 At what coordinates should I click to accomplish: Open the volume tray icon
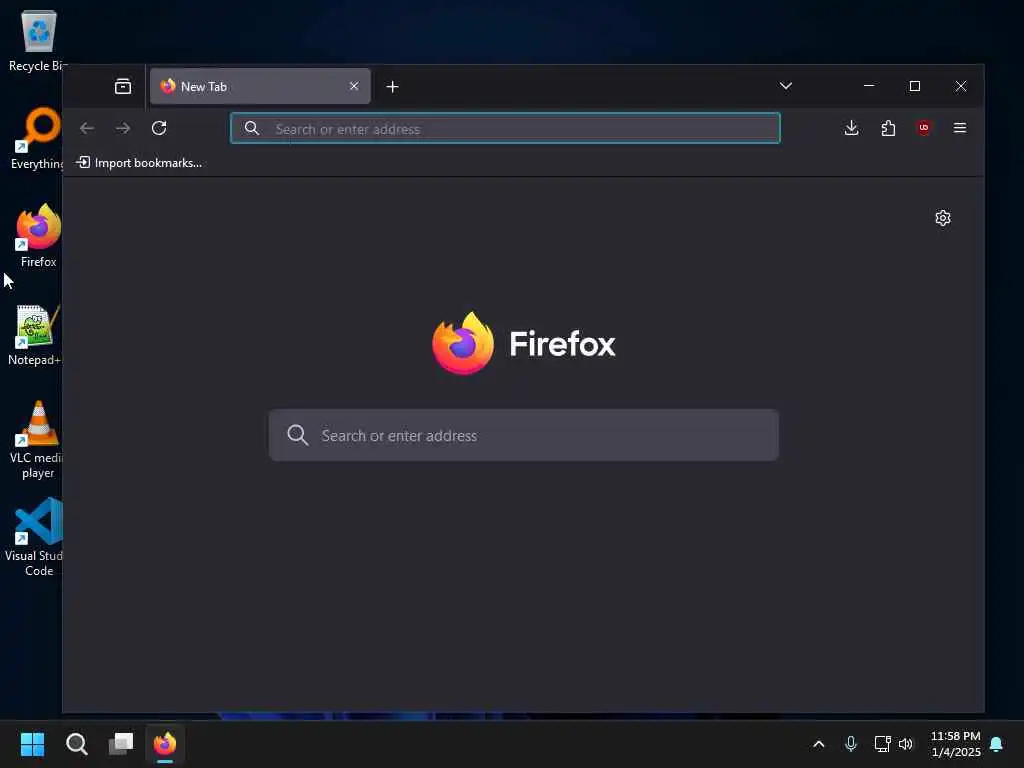click(906, 744)
